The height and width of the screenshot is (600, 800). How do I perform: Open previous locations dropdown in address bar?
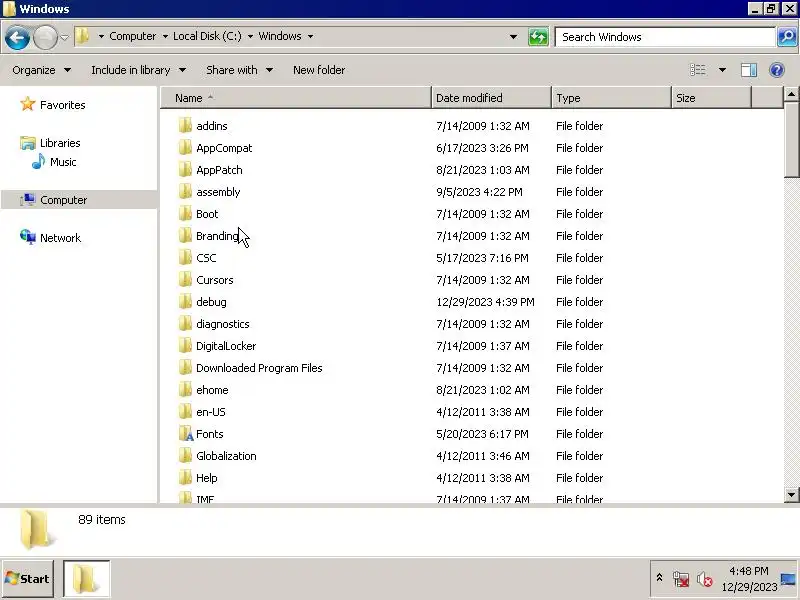coord(513,37)
